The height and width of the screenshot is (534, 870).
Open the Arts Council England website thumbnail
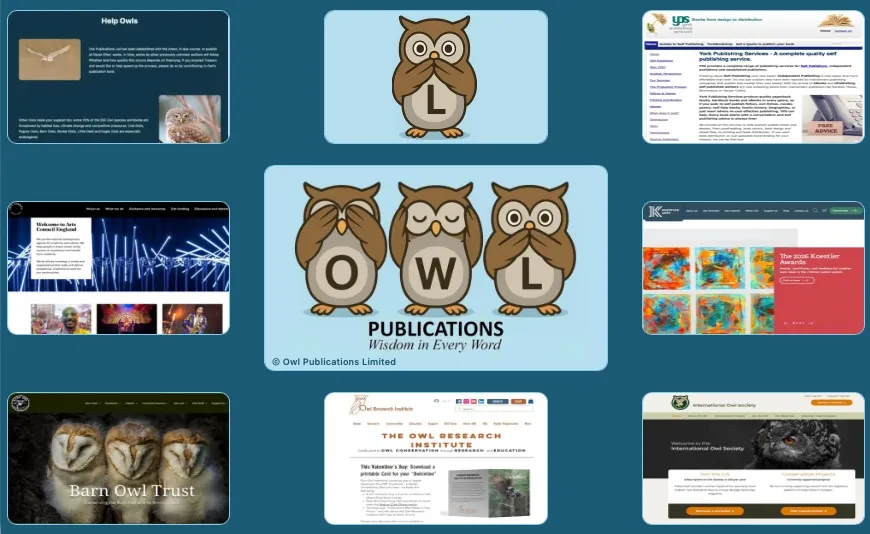pos(118,267)
